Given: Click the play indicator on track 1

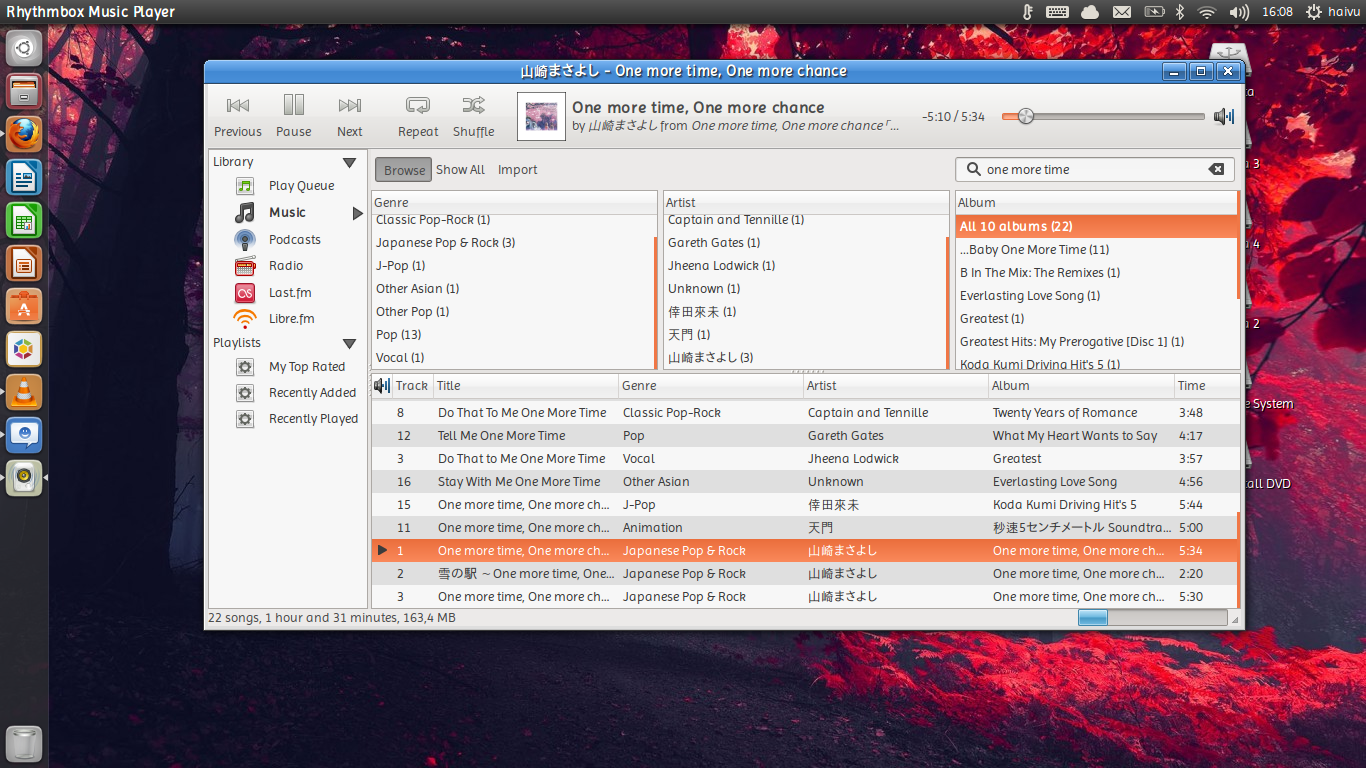Looking at the screenshot, I should (382, 551).
